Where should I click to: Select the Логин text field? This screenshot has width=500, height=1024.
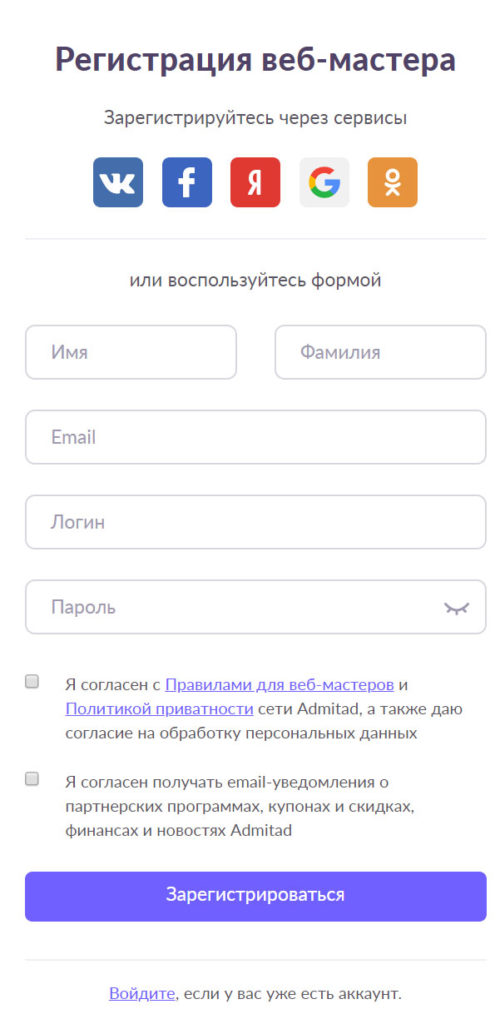click(256, 522)
